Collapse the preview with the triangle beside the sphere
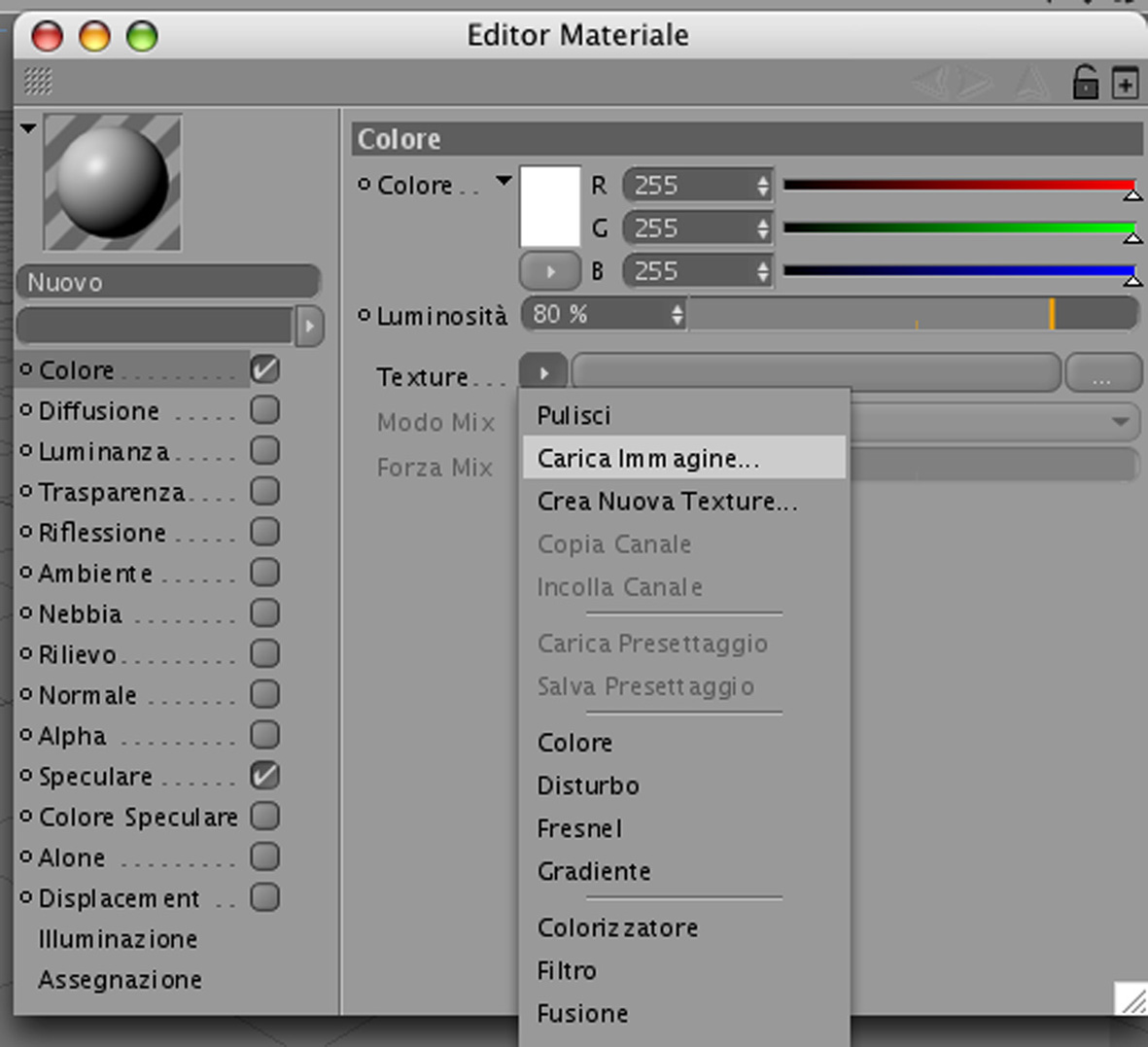Image resolution: width=1148 pixels, height=1047 pixels. pos(28,128)
